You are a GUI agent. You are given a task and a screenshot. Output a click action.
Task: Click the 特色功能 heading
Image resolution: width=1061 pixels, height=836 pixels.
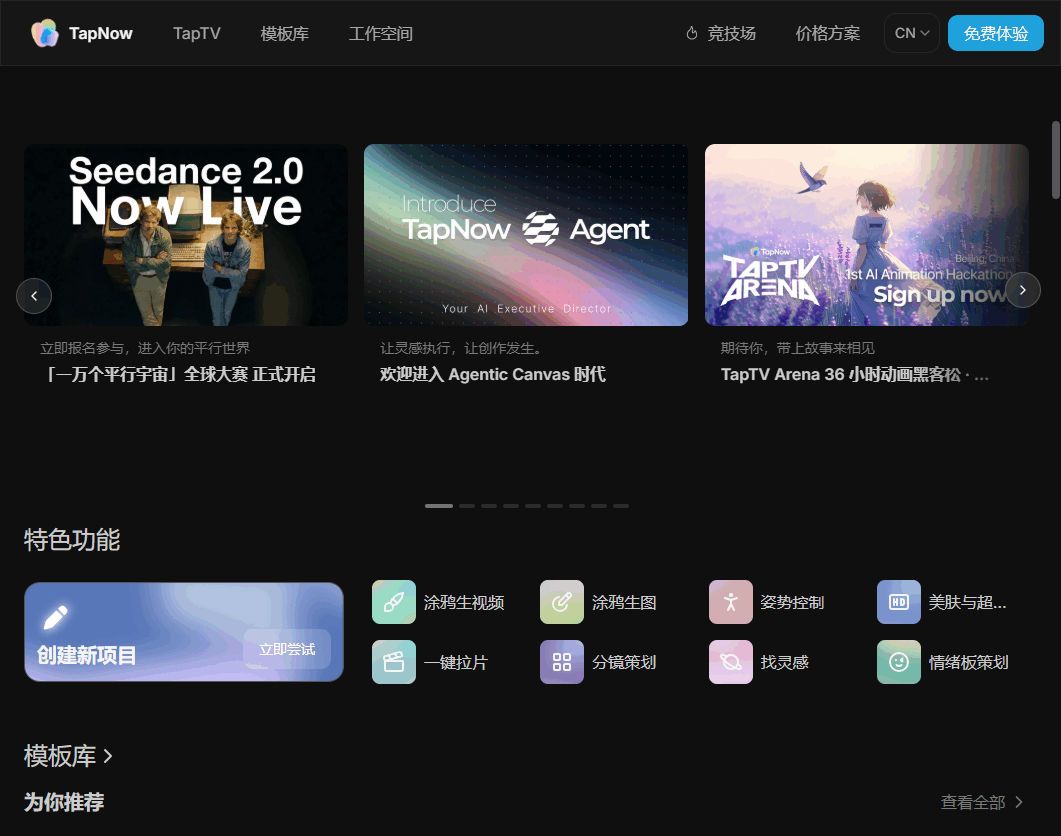pyautogui.click(x=72, y=540)
